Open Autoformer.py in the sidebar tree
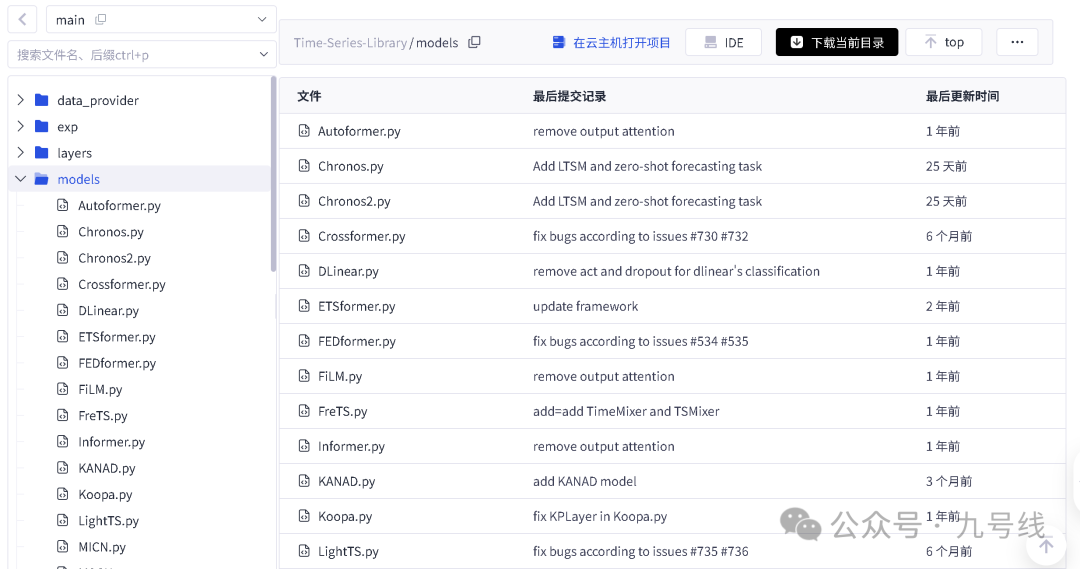This screenshot has height=569, width=1080. coord(119,205)
